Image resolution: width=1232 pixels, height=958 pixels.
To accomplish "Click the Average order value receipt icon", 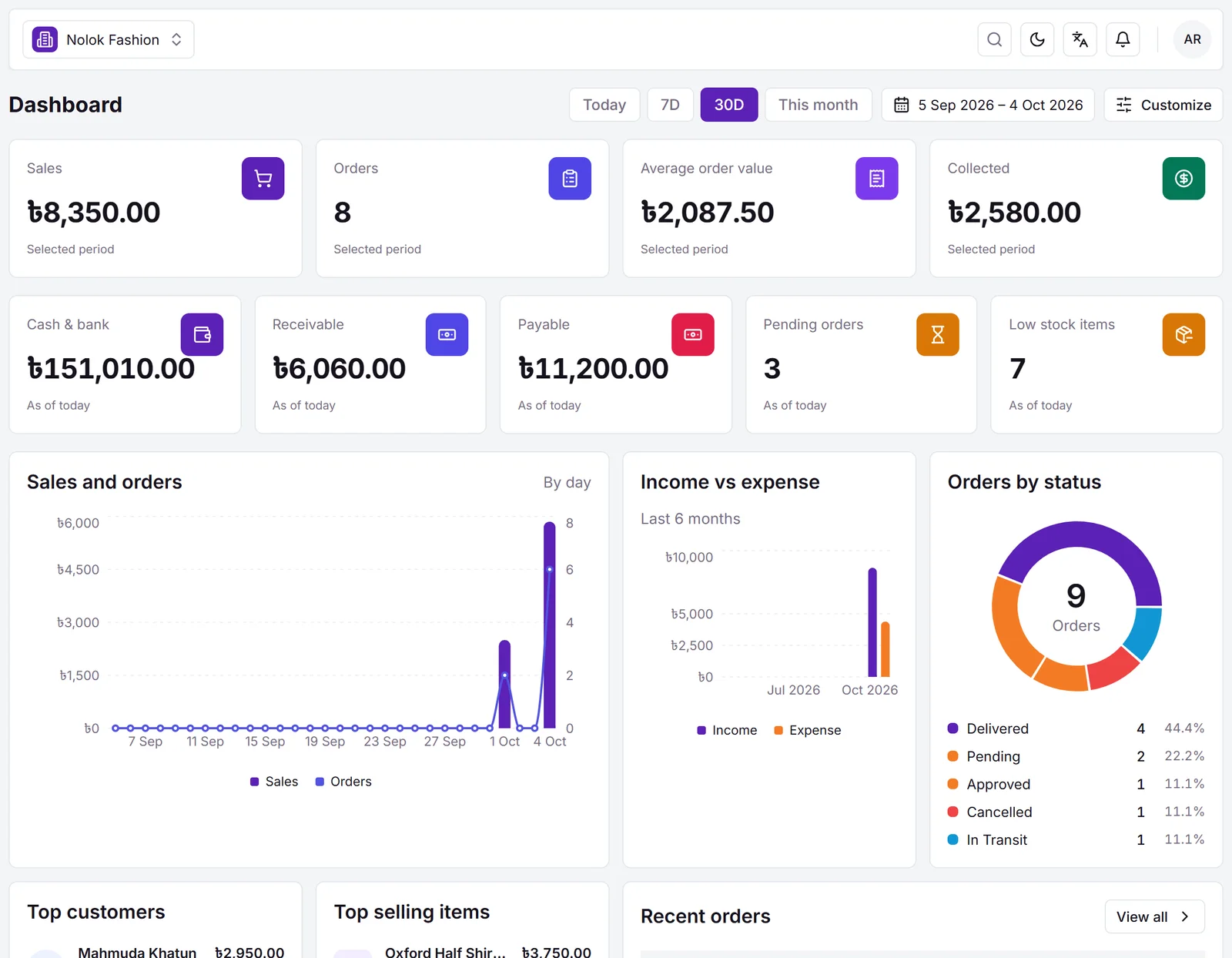I will (x=876, y=179).
